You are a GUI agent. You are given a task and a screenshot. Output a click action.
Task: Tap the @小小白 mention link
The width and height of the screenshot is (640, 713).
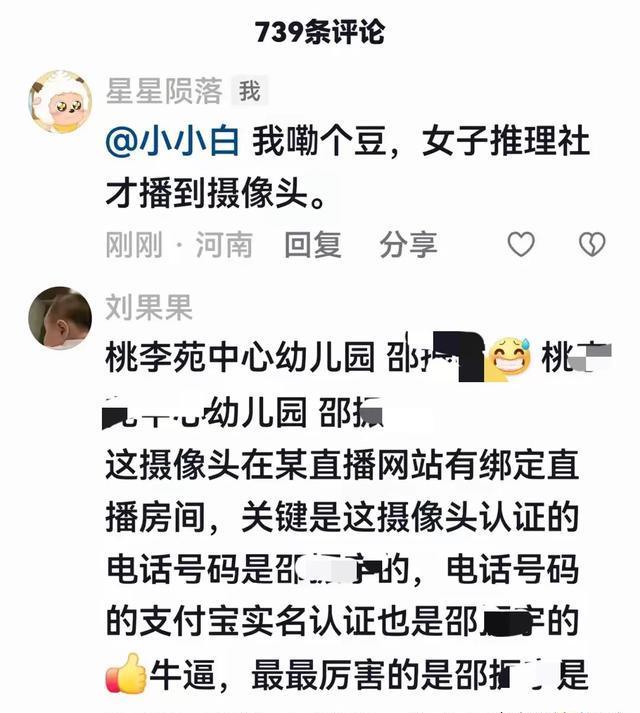172,141
